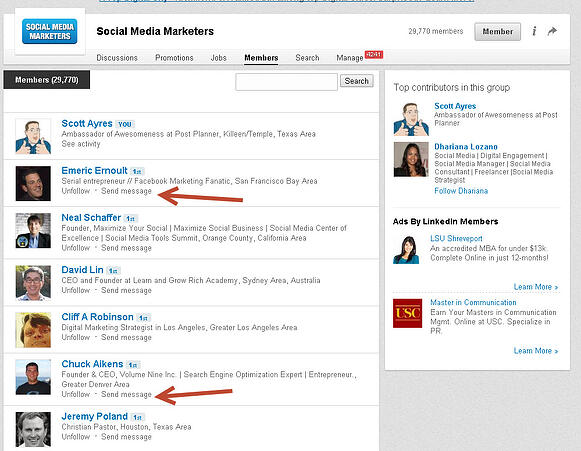Select the Members tab

coord(261,58)
